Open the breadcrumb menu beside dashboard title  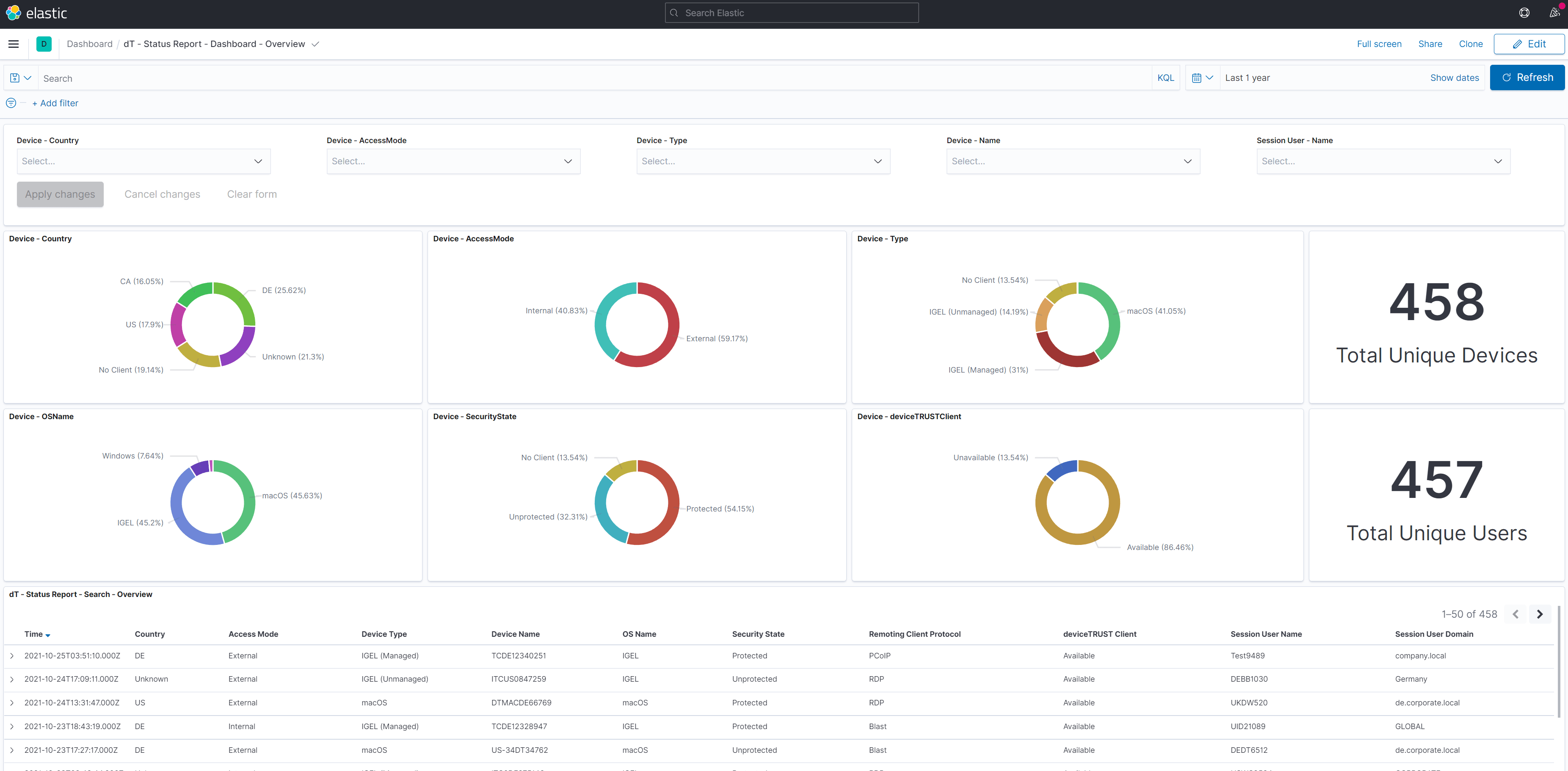click(x=316, y=44)
